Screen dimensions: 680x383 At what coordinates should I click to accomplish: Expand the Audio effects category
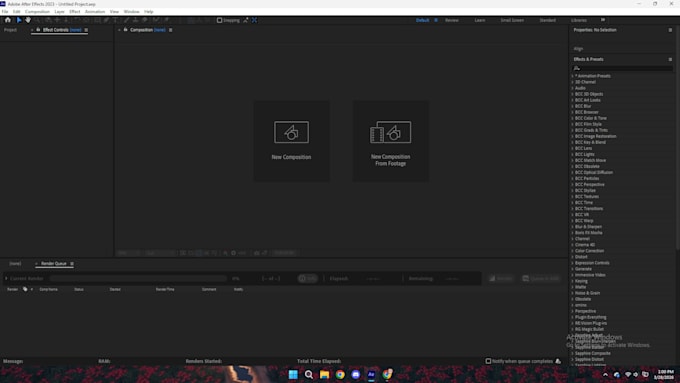click(x=572, y=88)
